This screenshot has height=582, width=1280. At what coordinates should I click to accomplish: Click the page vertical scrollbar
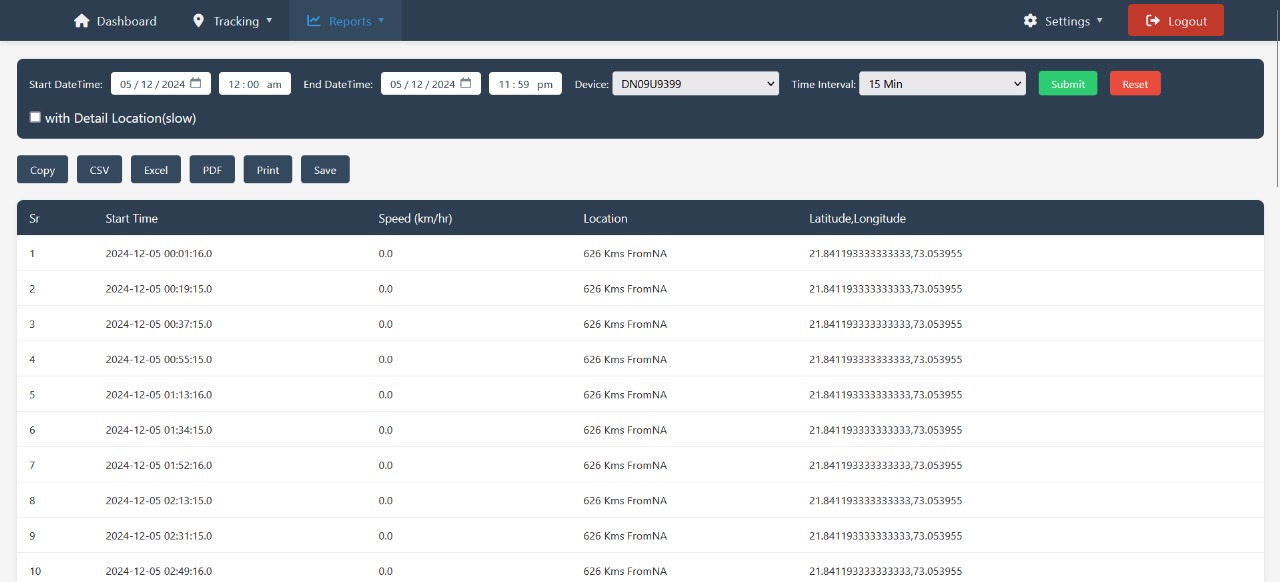[1274, 100]
